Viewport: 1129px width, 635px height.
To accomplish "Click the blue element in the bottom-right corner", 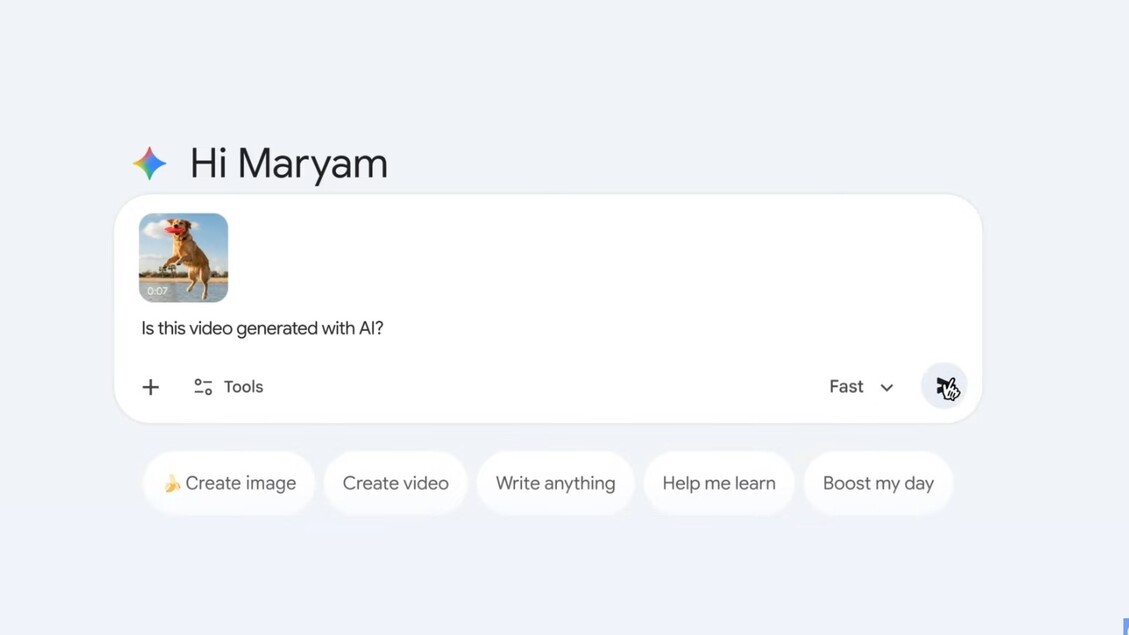I will pos(1125,626).
